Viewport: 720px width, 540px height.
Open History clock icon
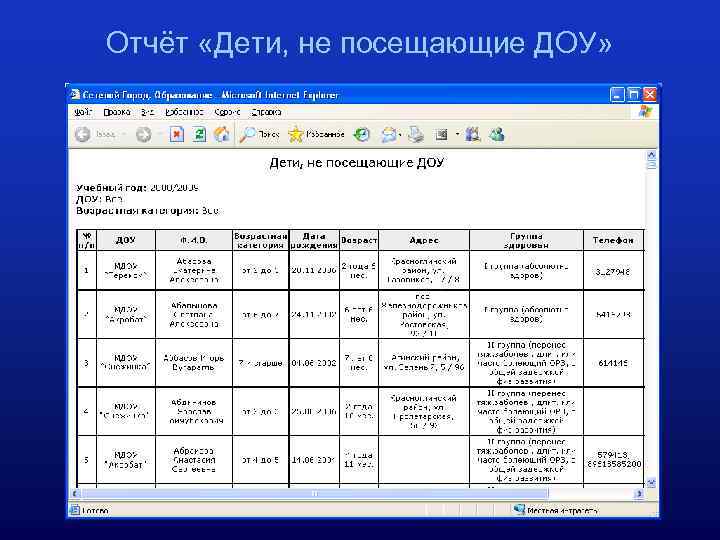click(x=362, y=134)
